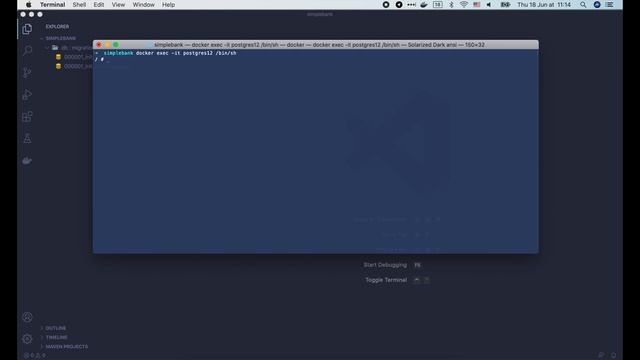Open the Docker view in VS Code activity bar
The height and width of the screenshot is (360, 640).
[27, 160]
